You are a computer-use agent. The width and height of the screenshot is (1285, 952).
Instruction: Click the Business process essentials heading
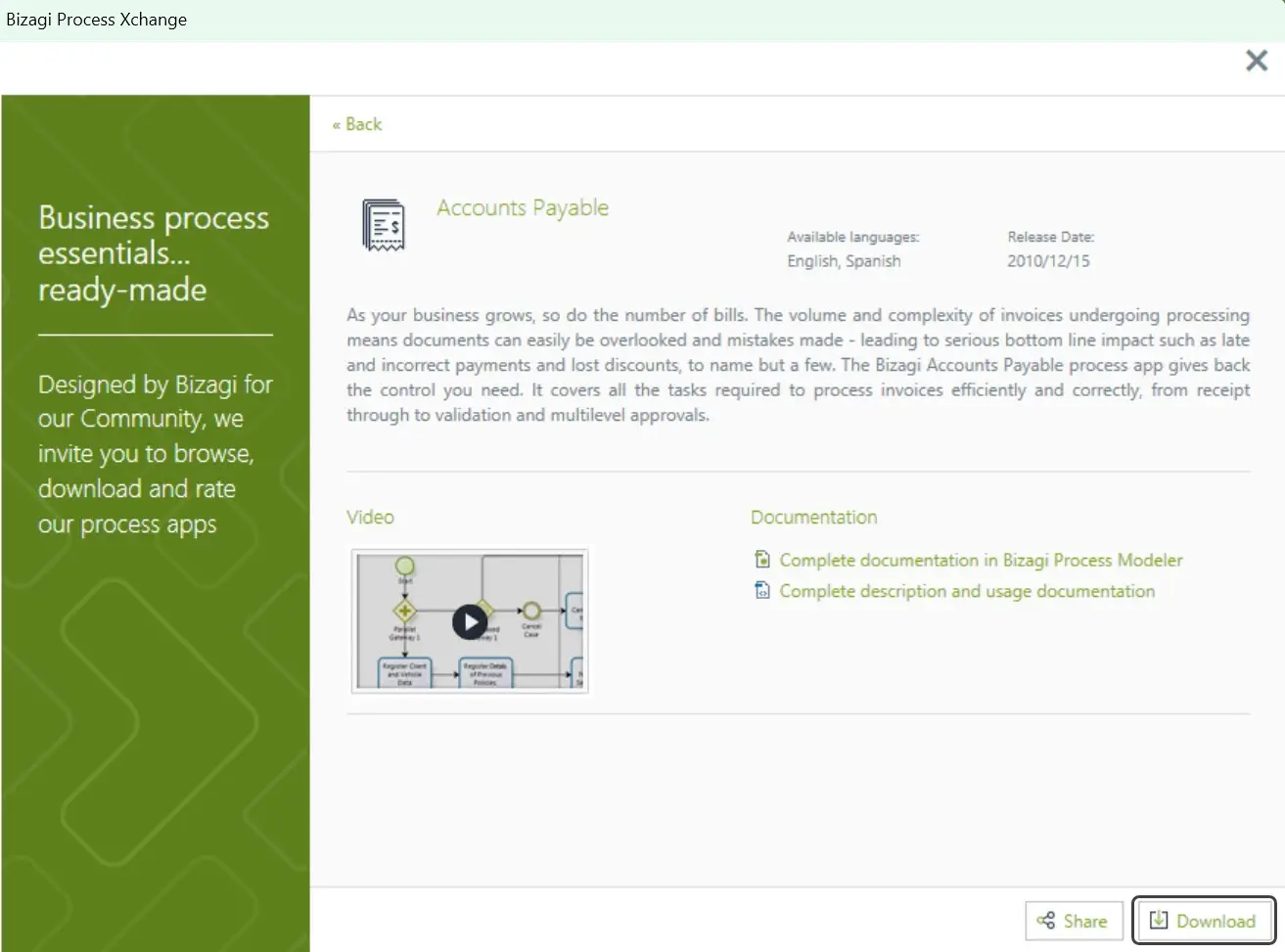click(x=154, y=253)
